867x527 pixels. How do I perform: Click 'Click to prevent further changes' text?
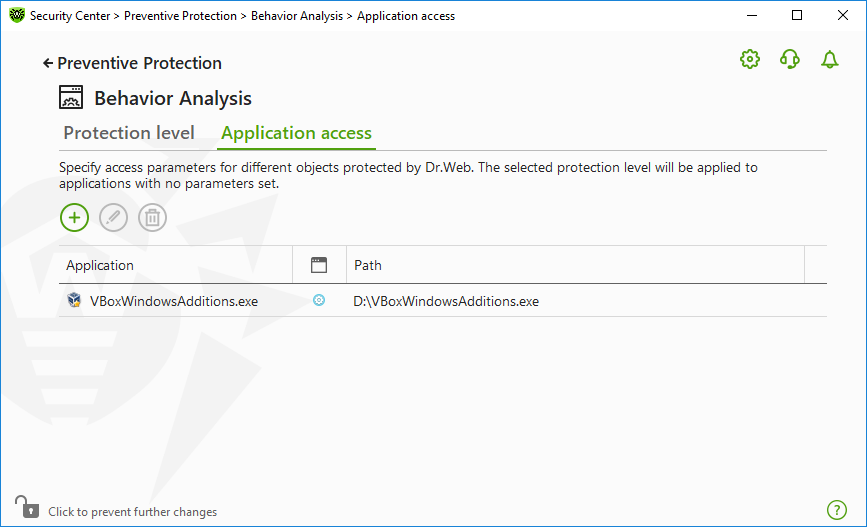[x=133, y=512]
